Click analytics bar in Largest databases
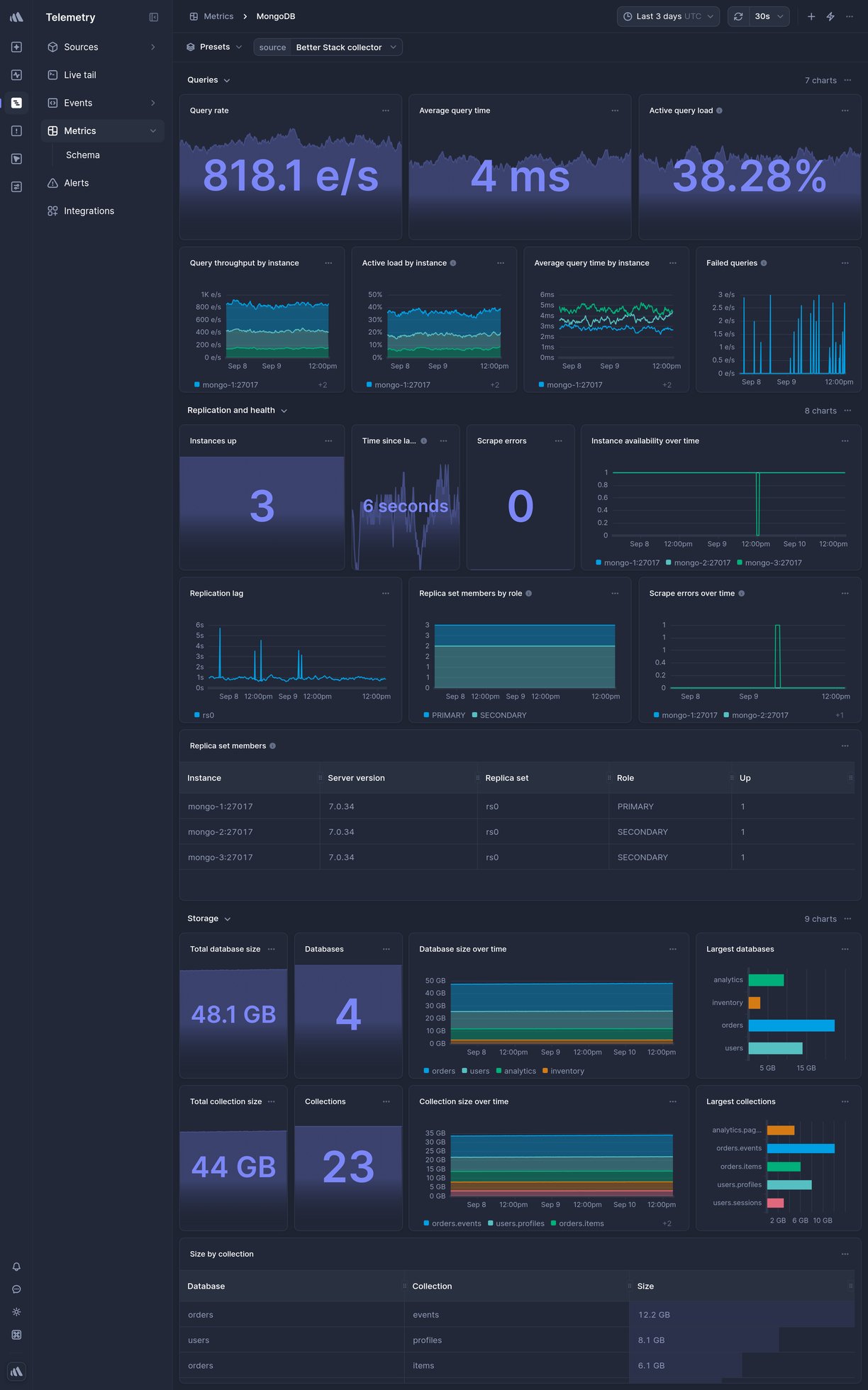Image resolution: width=868 pixels, height=1390 pixels. pyautogui.click(x=766, y=980)
